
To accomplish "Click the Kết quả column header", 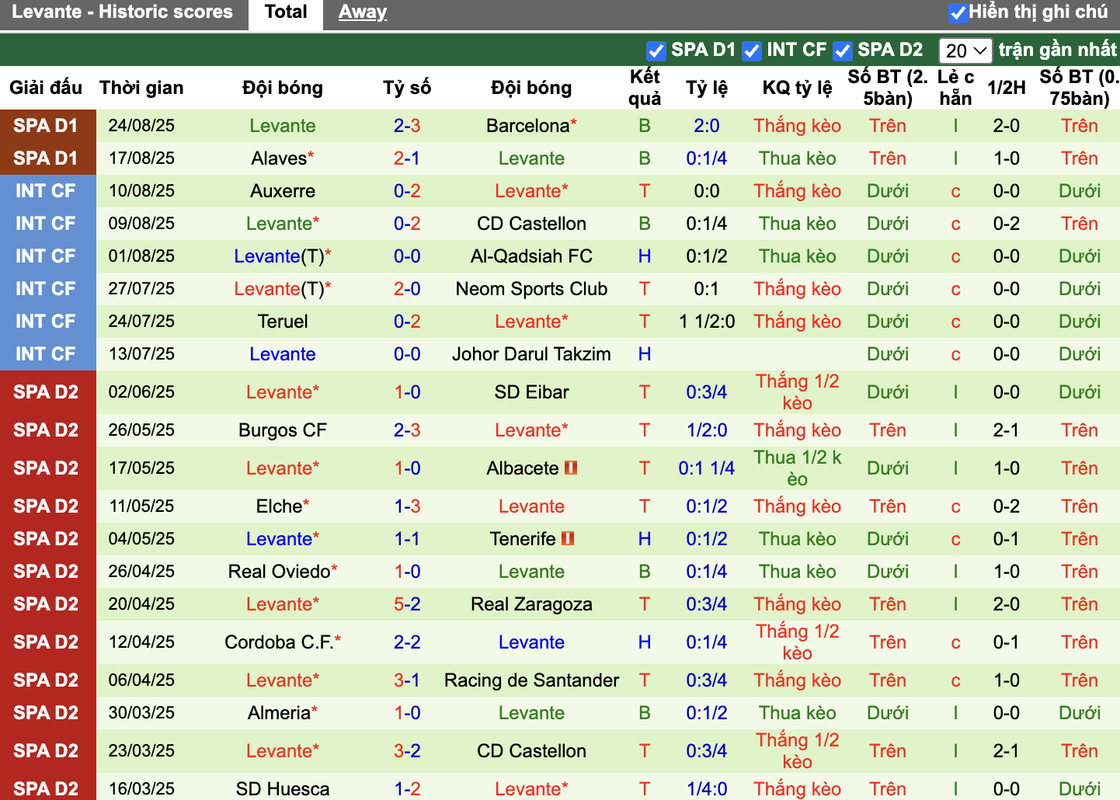I will point(644,87).
